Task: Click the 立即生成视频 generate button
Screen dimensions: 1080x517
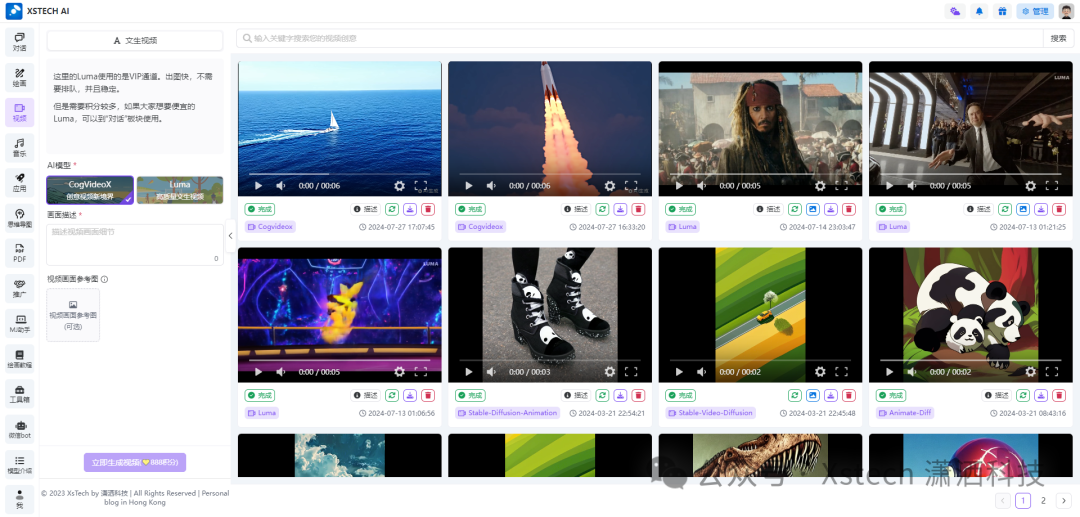Action: point(135,462)
